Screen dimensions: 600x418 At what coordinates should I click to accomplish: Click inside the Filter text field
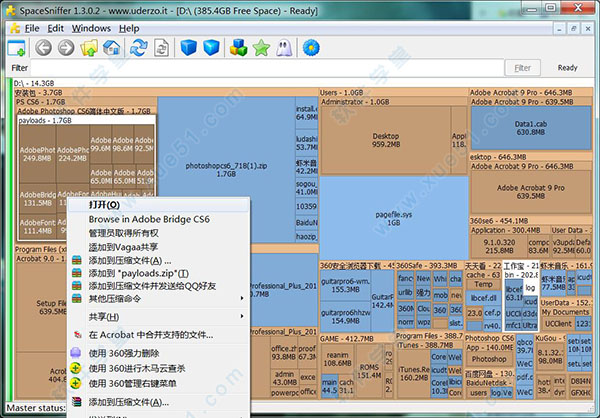267,68
